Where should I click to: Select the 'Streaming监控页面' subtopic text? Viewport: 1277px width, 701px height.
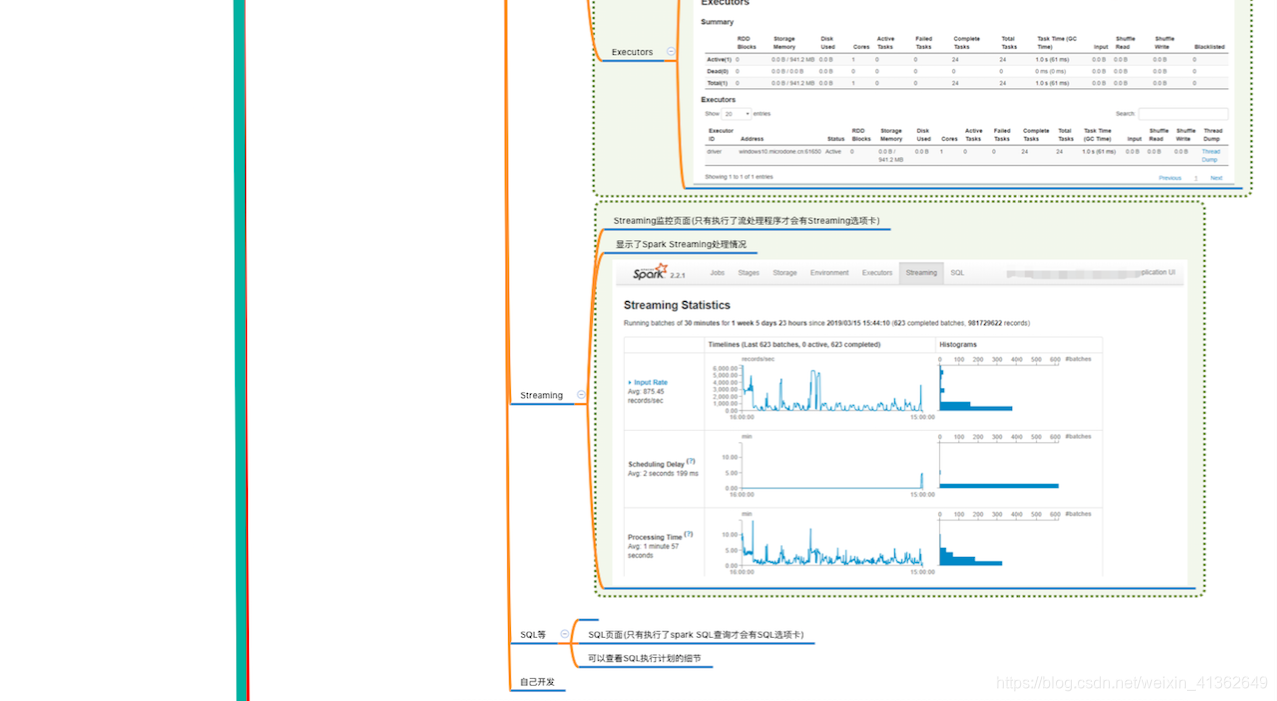pos(746,220)
